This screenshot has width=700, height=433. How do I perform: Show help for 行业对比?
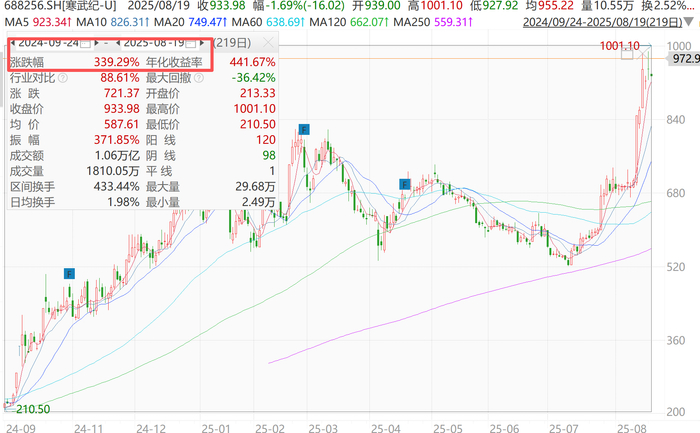pyautogui.click(x=63, y=78)
